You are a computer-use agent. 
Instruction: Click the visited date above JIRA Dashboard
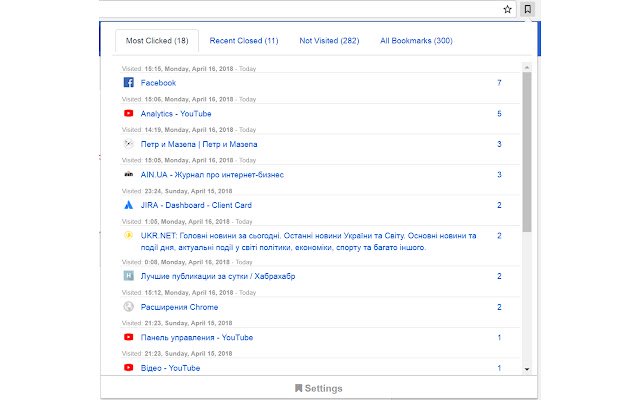click(x=177, y=191)
